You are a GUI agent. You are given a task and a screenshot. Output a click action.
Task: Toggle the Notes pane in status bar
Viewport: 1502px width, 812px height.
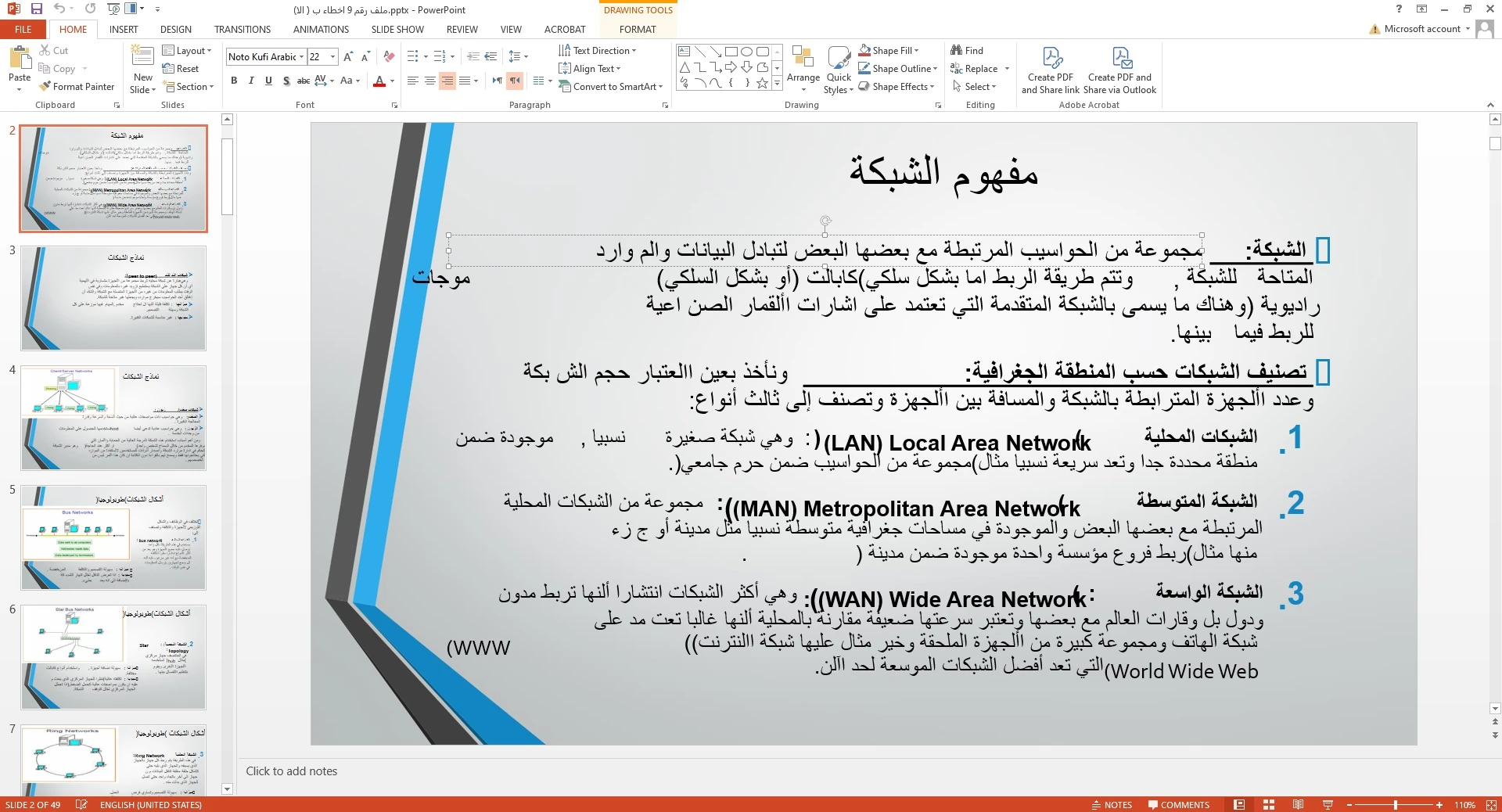click(x=1112, y=804)
